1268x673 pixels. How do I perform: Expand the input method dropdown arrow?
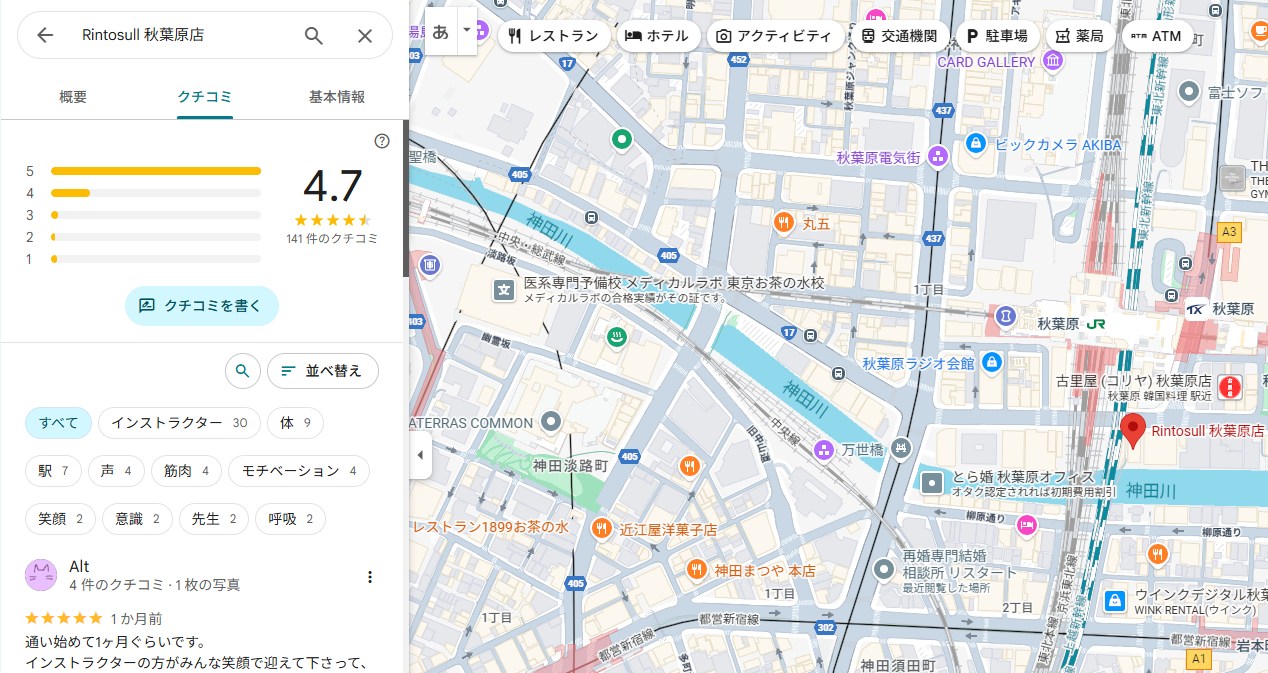click(467, 30)
